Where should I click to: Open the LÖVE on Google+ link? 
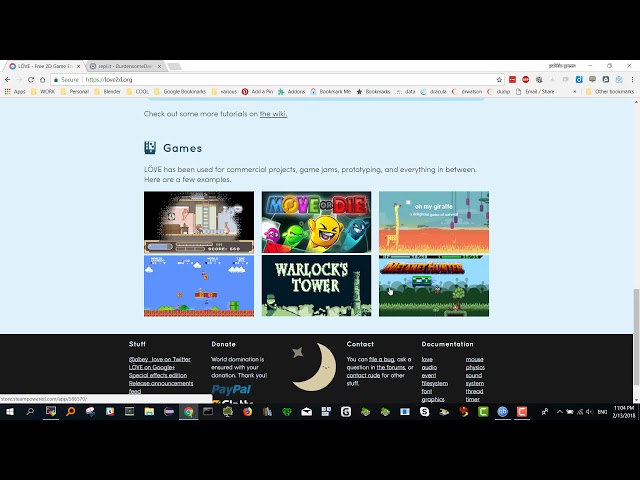tap(152, 367)
